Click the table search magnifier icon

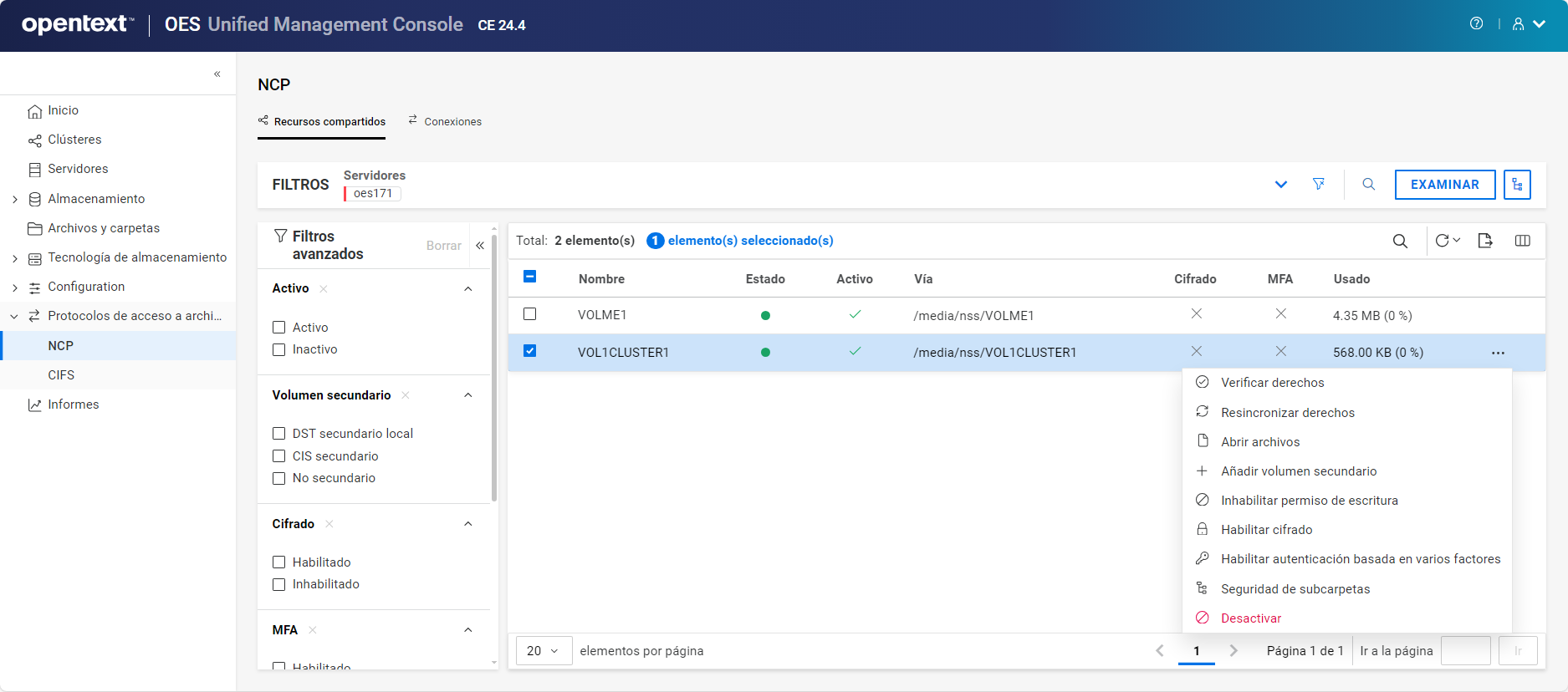tap(1399, 241)
